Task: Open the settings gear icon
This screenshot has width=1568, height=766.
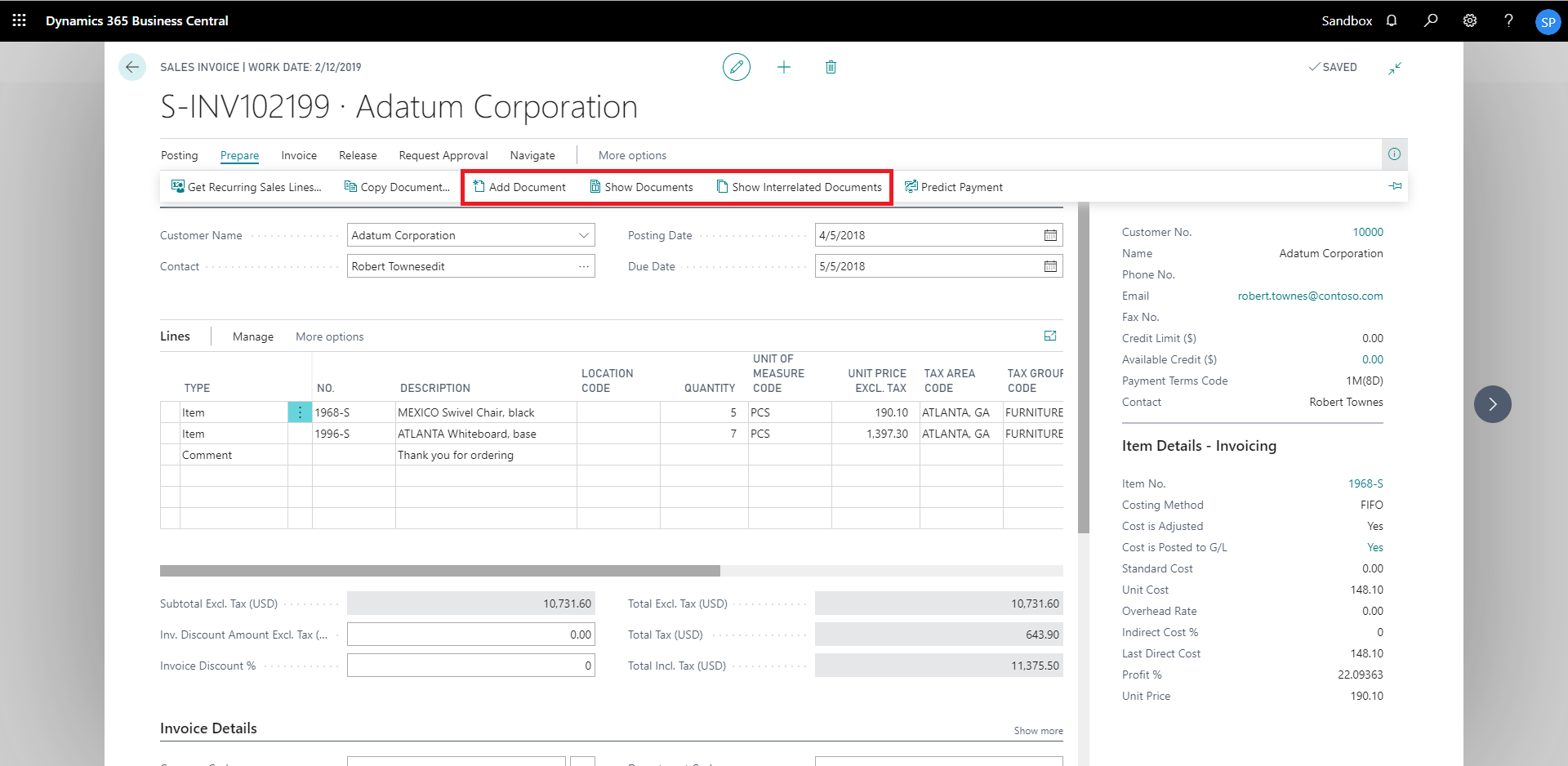Action: click(1470, 20)
